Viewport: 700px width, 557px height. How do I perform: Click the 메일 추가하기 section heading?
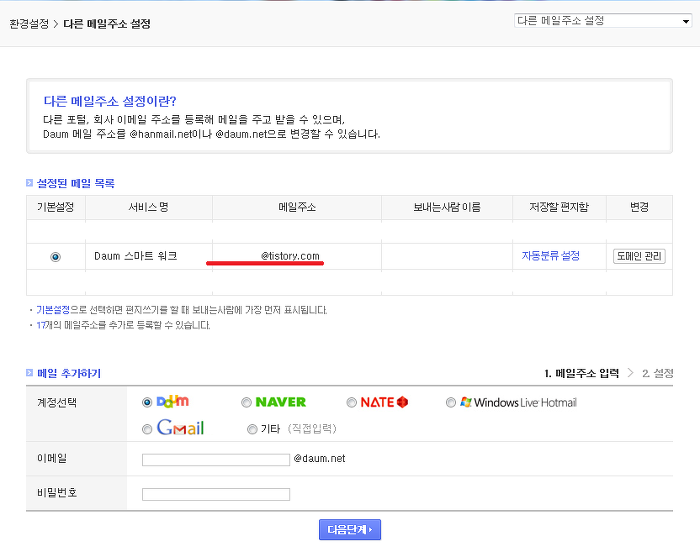click(x=69, y=373)
